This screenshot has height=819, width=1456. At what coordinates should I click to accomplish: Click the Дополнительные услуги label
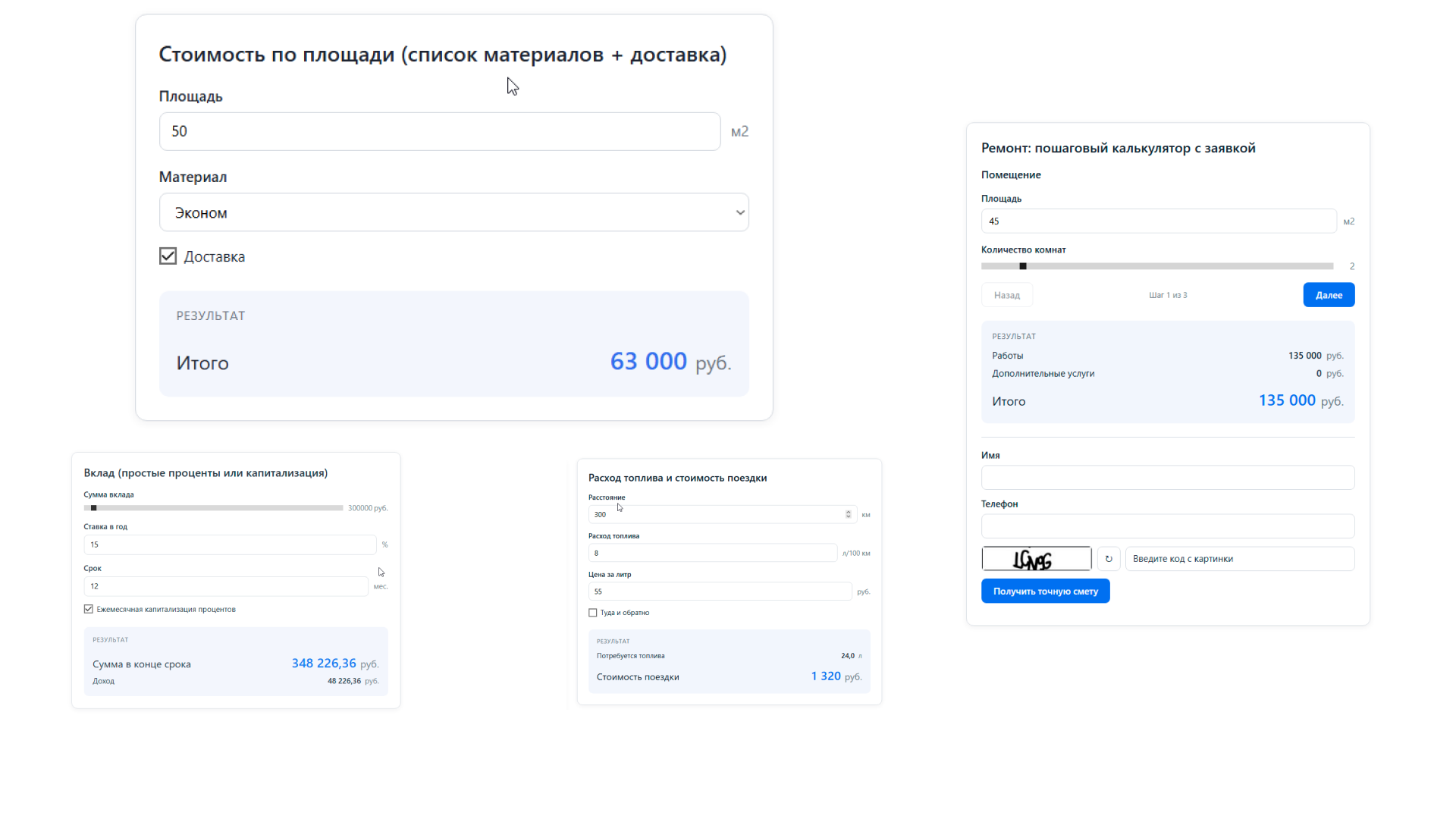pos(1043,374)
